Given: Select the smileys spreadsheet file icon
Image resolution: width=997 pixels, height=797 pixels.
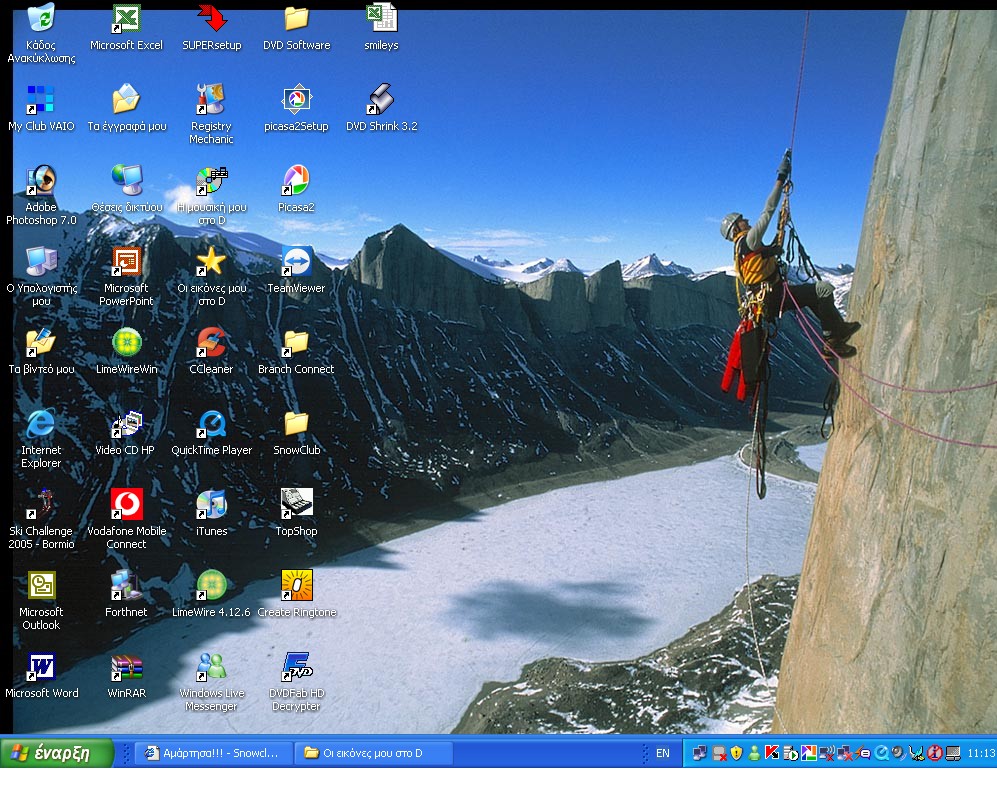Looking at the screenshot, I should tap(382, 18).
